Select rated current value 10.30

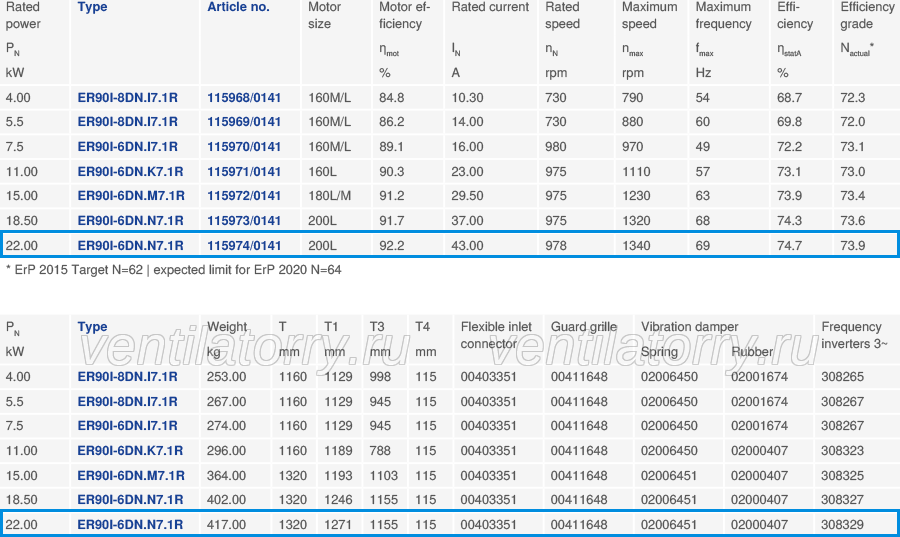[x=467, y=98]
